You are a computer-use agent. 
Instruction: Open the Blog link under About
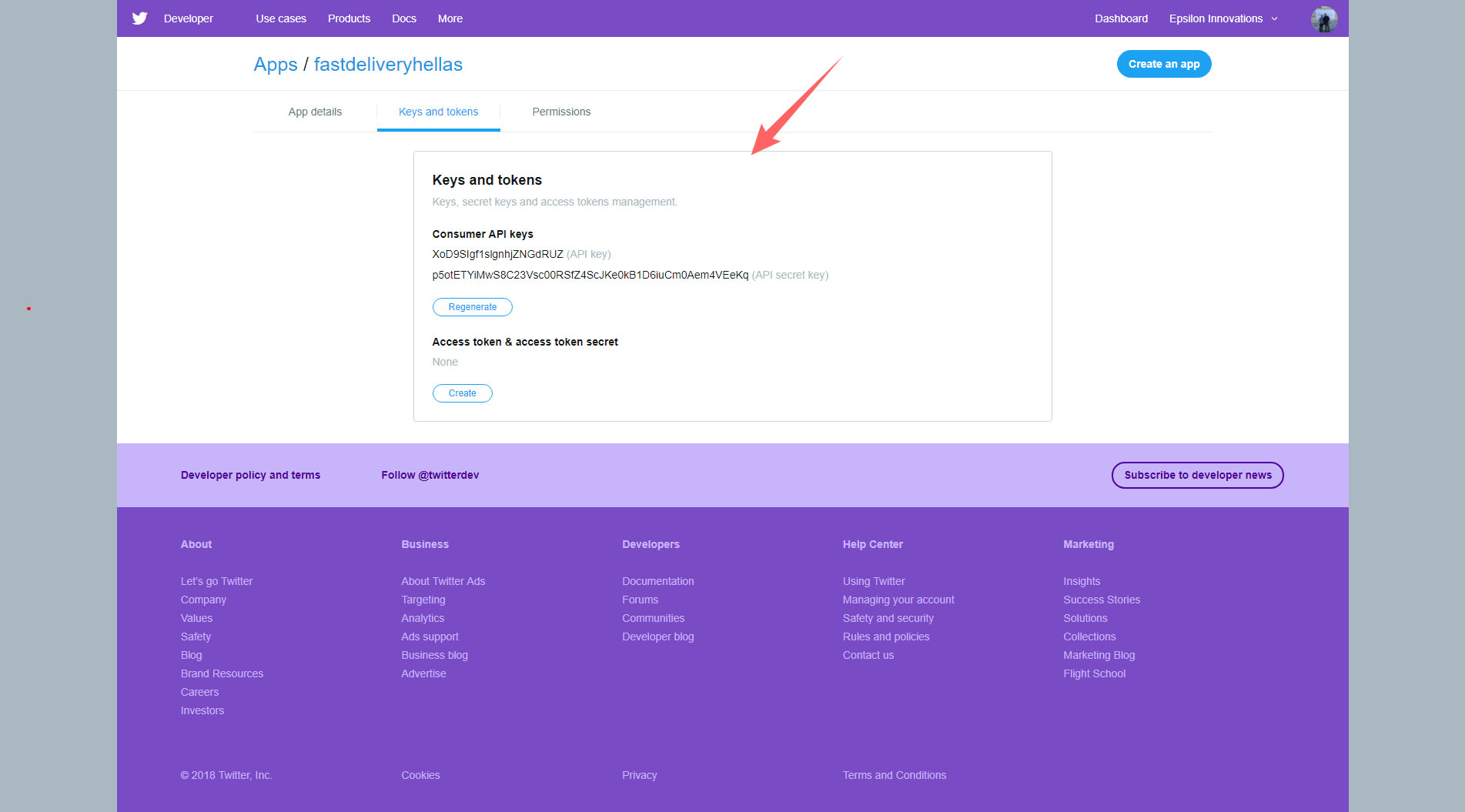[x=191, y=655]
